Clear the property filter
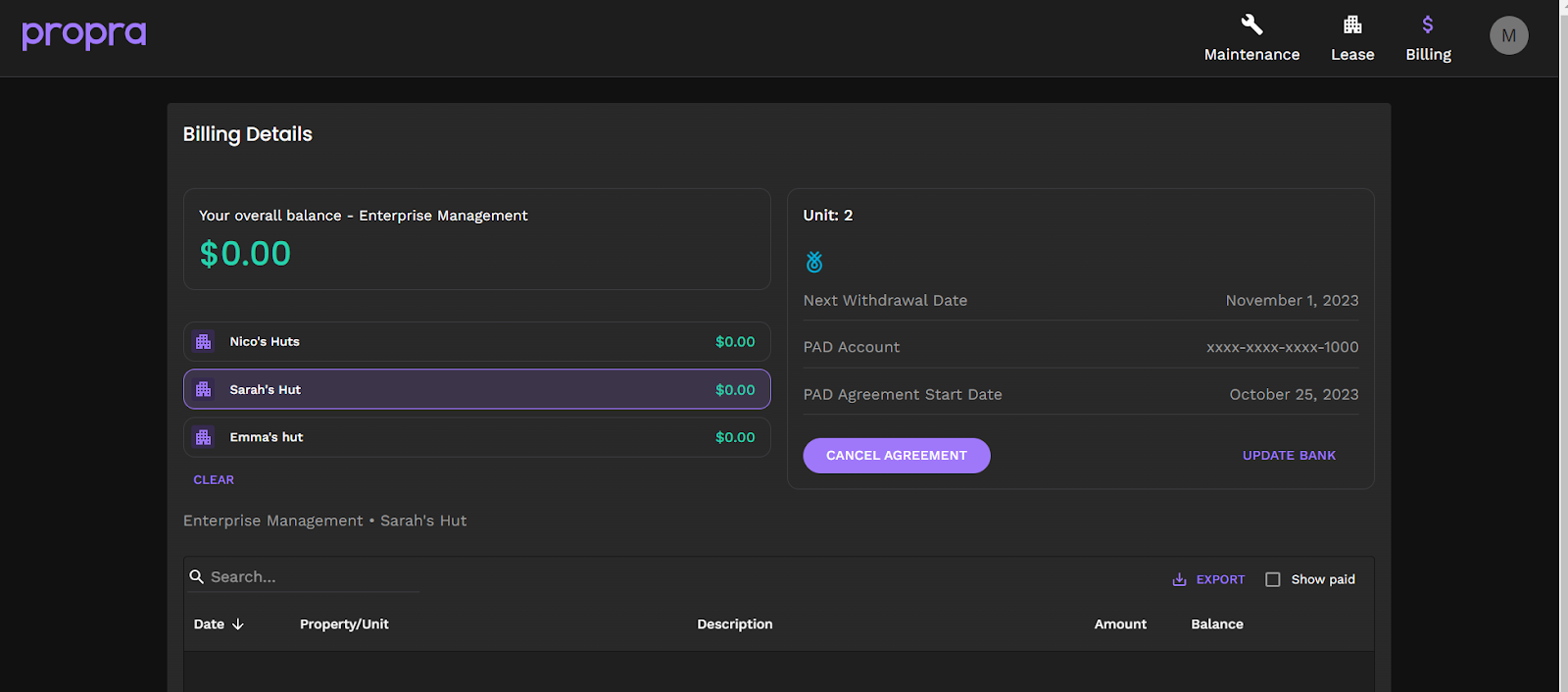 tap(214, 480)
